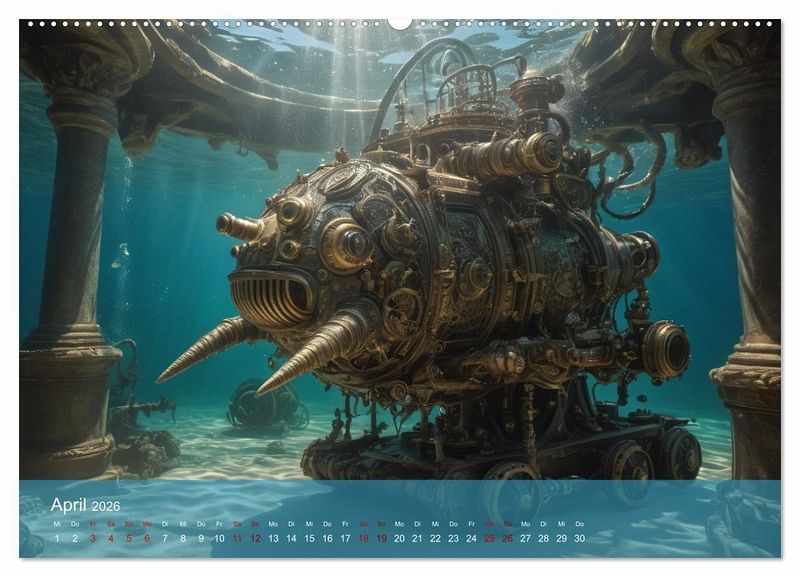Viewport: 800px width, 577px height.
Task: Select day 30 at the row end
Action: (579, 538)
